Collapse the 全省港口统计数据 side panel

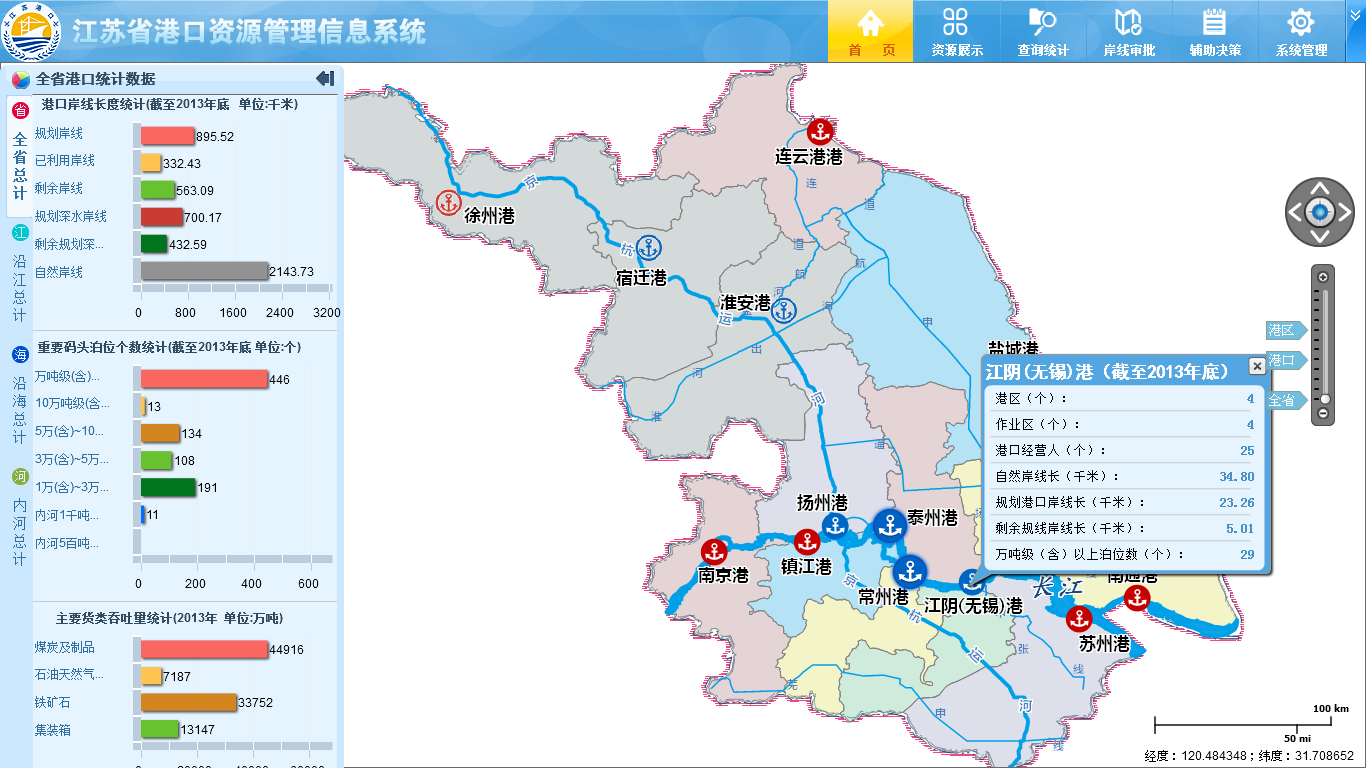tap(325, 79)
